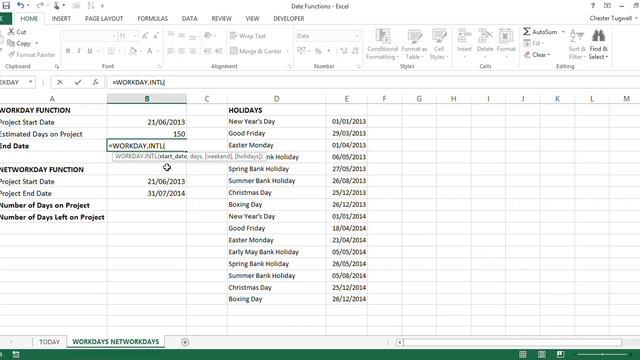Expand the Clipboard group dialog launcher

click(x=57, y=66)
